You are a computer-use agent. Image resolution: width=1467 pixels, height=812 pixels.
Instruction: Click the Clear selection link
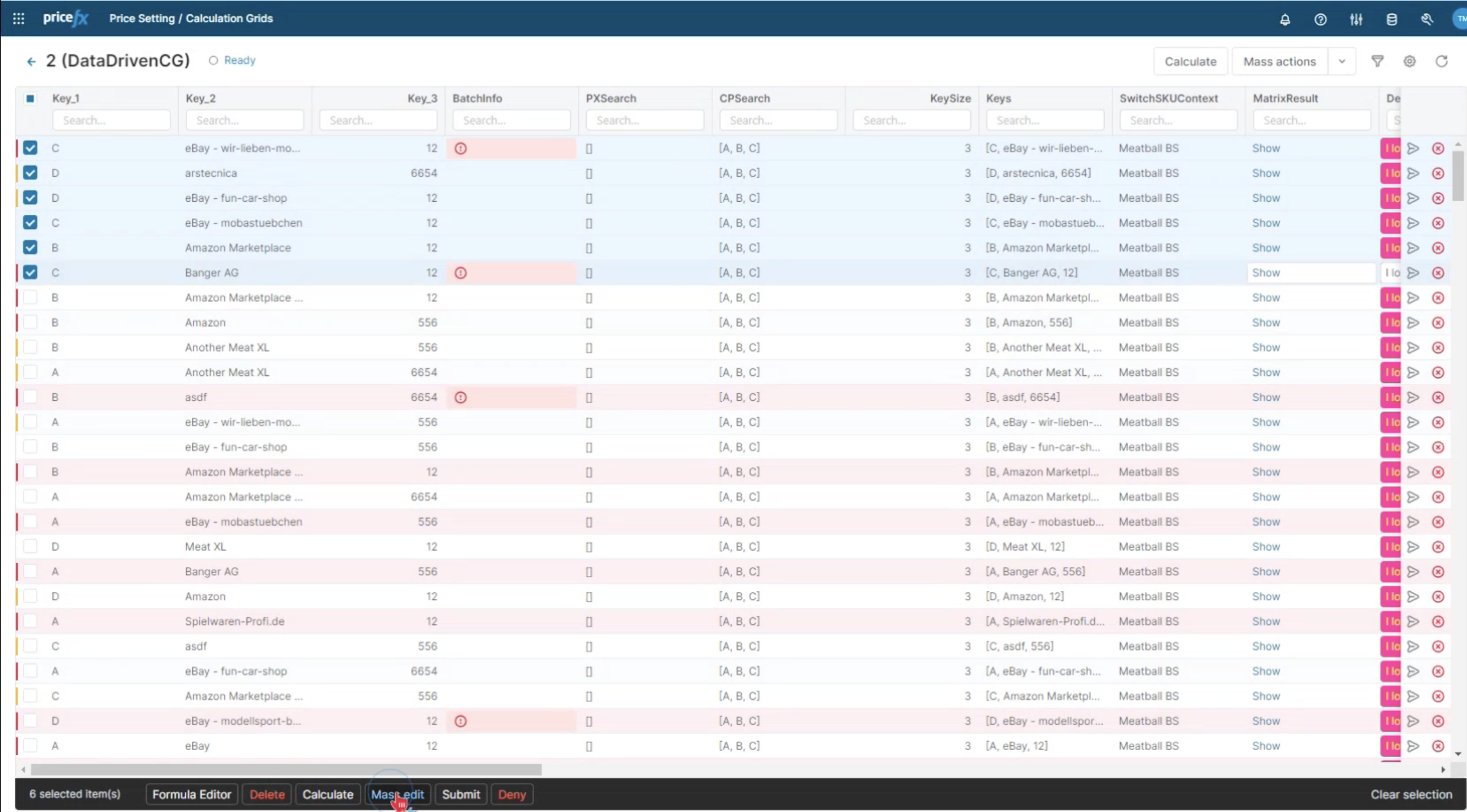point(1411,794)
